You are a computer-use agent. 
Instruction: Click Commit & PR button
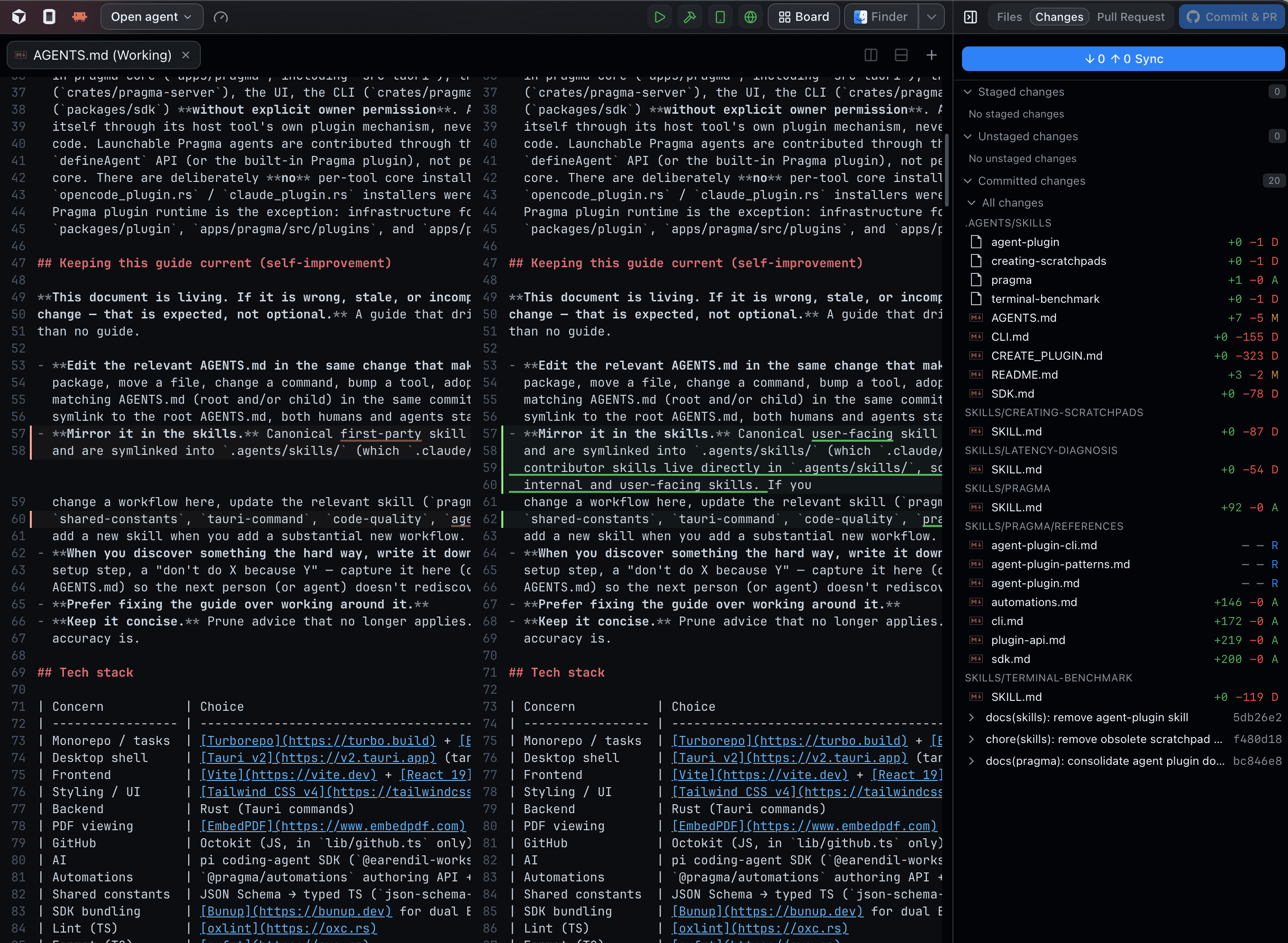[x=1232, y=17]
